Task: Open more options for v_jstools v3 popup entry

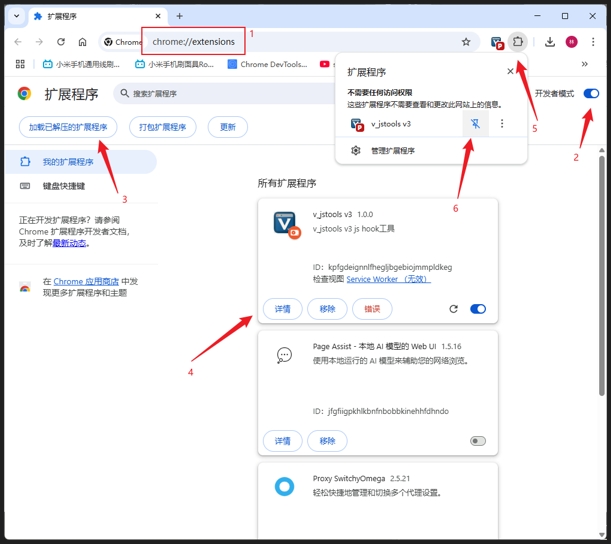Action: pos(502,124)
